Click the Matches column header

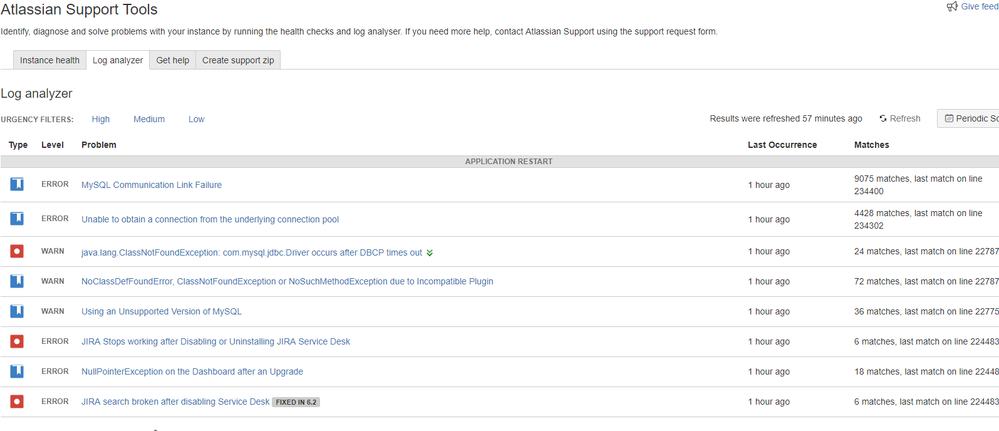(872, 145)
